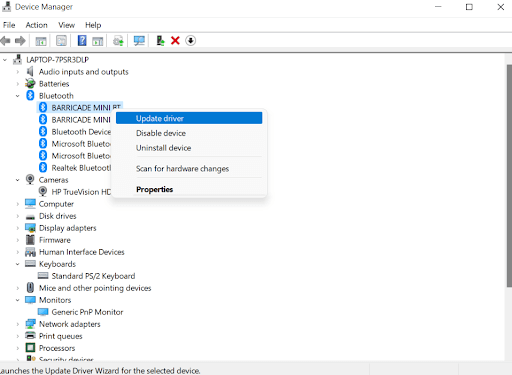Click the Cameras category webcam icon

coord(30,179)
